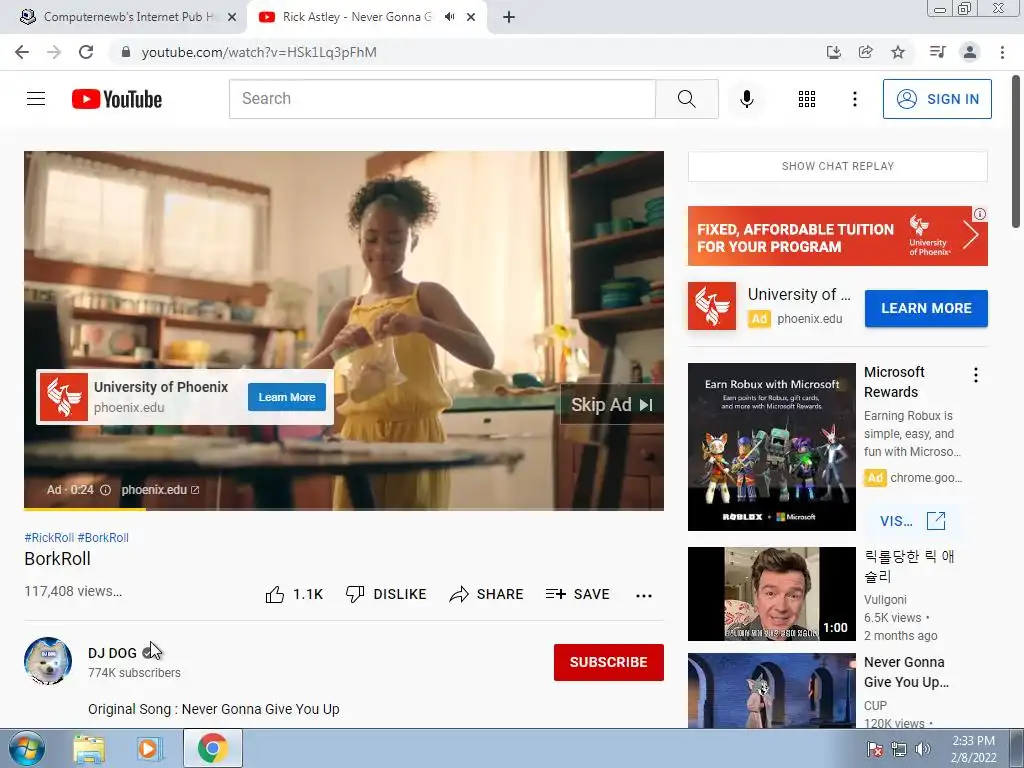This screenshot has height=768, width=1024.
Task: Close the Computernewb tab
Action: [x=232, y=17]
